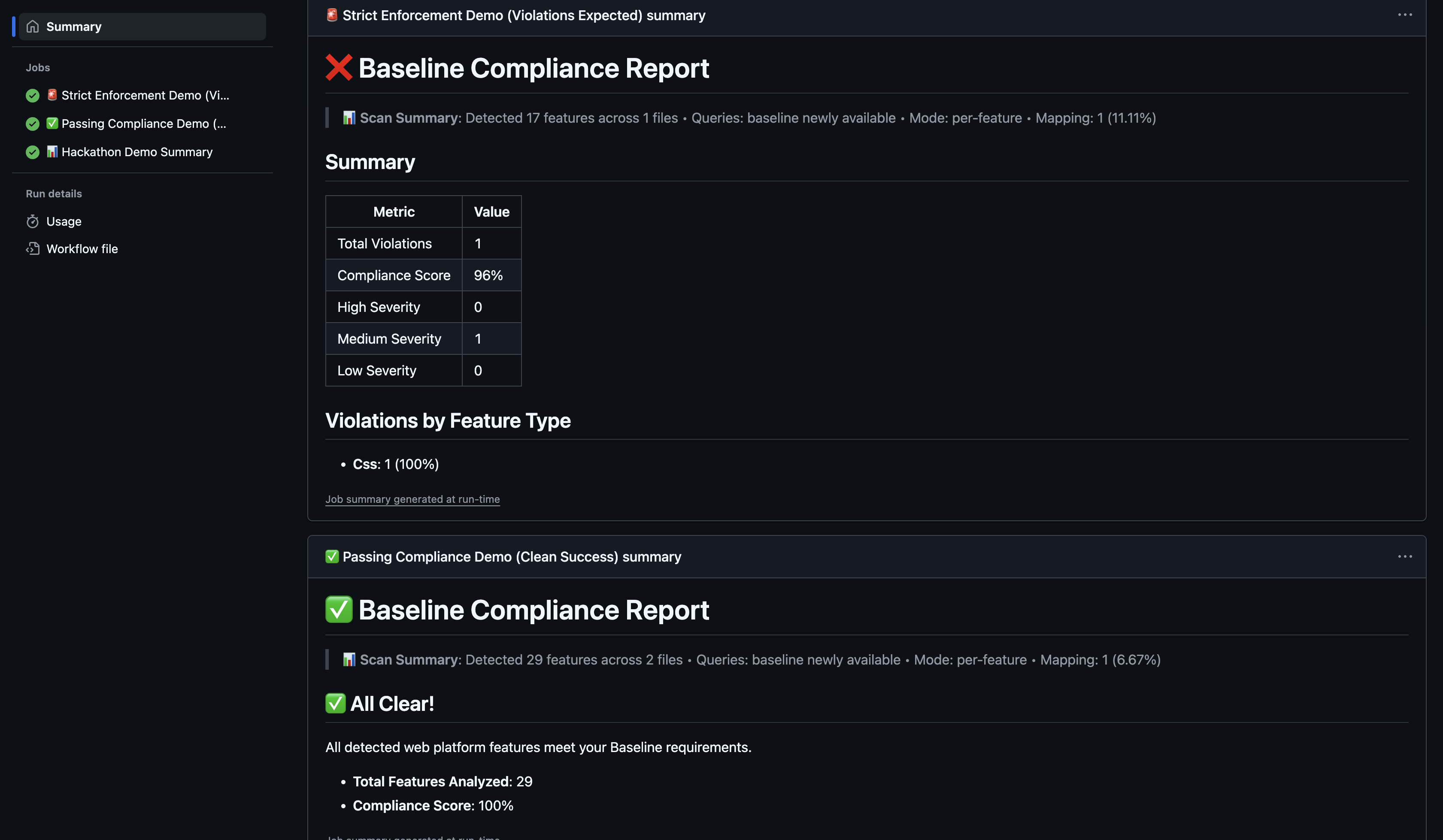Click the Passing Compliance Demo summary header title
The image size is (1443, 840).
[511, 557]
